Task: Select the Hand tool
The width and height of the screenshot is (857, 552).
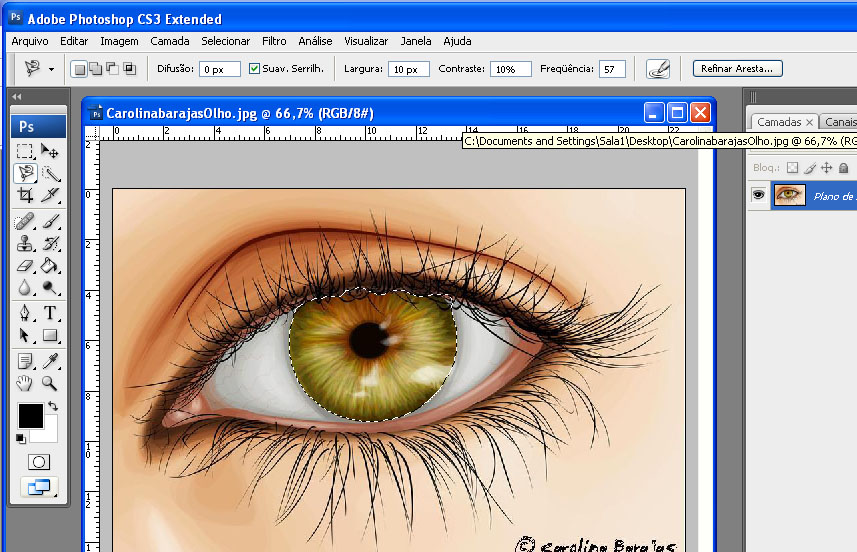Action: point(25,383)
